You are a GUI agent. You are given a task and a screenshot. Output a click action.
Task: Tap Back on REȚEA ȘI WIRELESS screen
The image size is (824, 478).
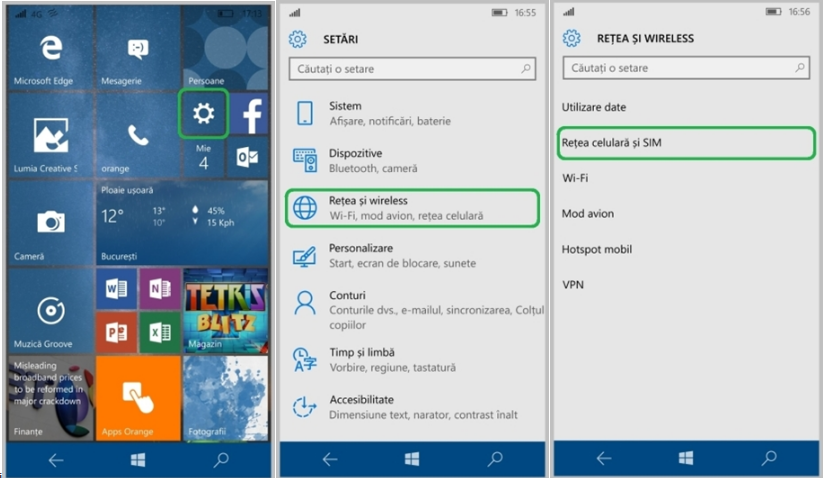pyautogui.click(x=603, y=459)
